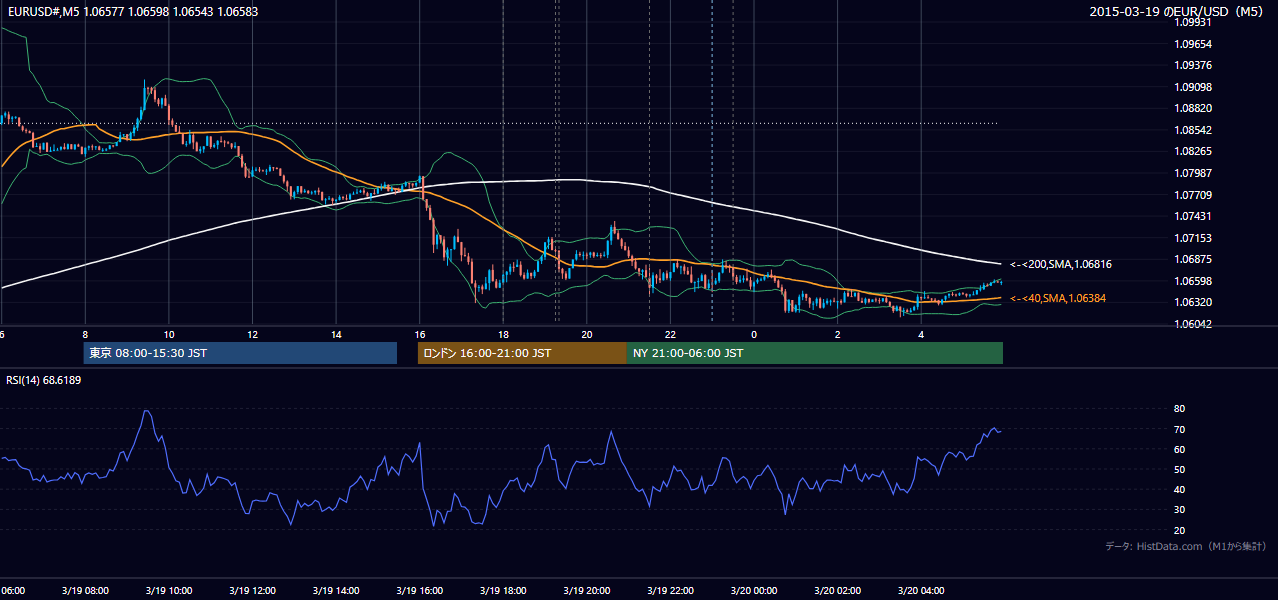Select the ロンドン 16:00-21:00 JST session bar
This screenshot has width=1278, height=600.
522,353
